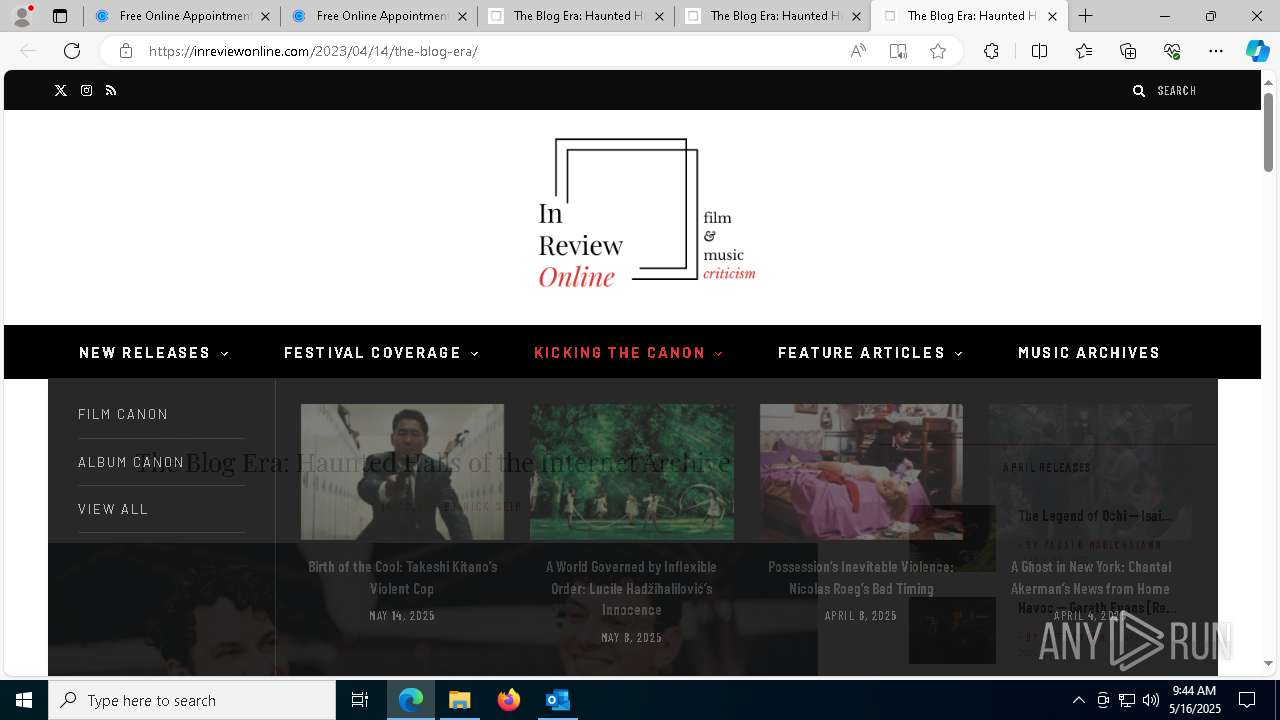Open Settings and more menu

1216,51
